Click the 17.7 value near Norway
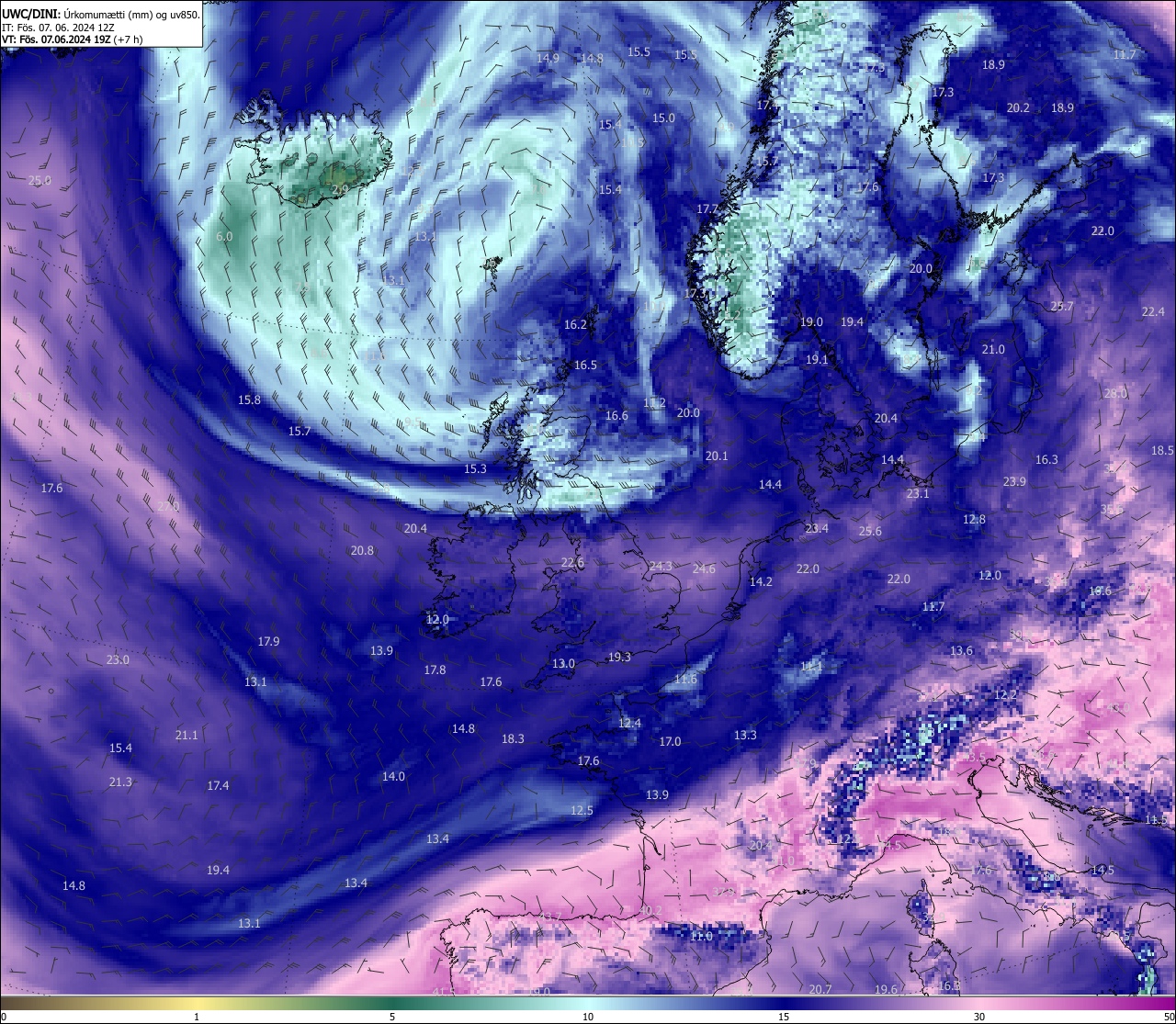 point(707,208)
